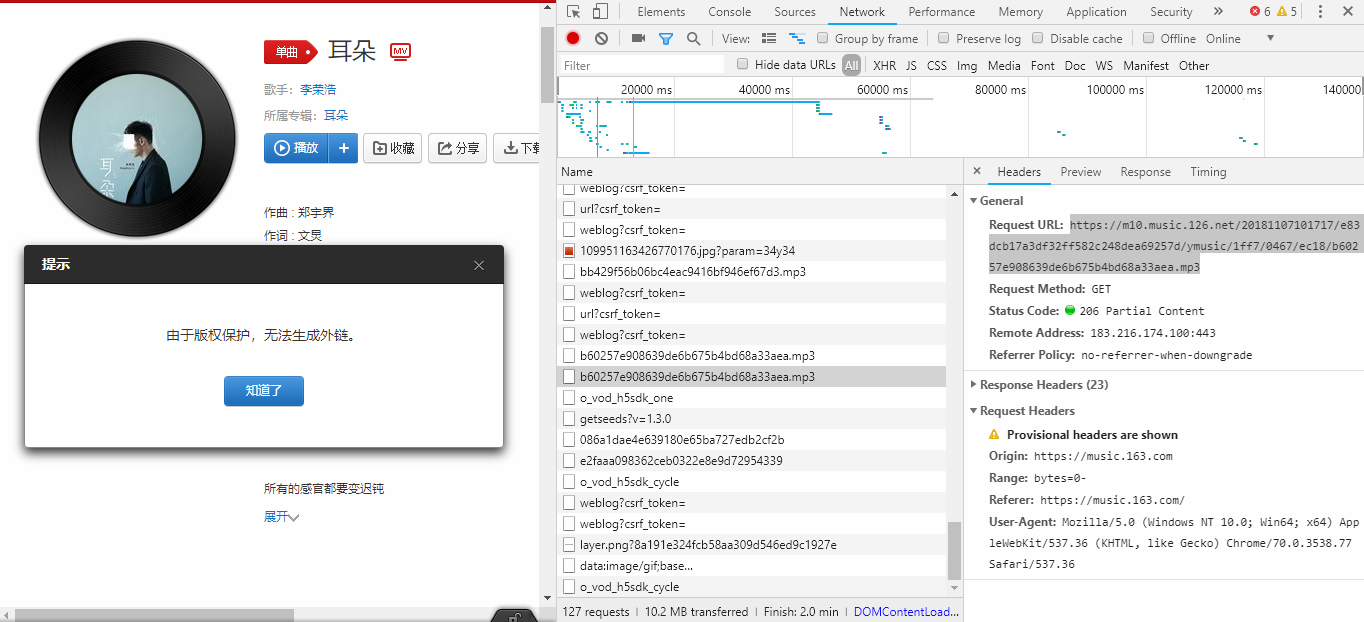Enable the Preserve log option
The width and height of the screenshot is (1364, 622).
point(943,38)
